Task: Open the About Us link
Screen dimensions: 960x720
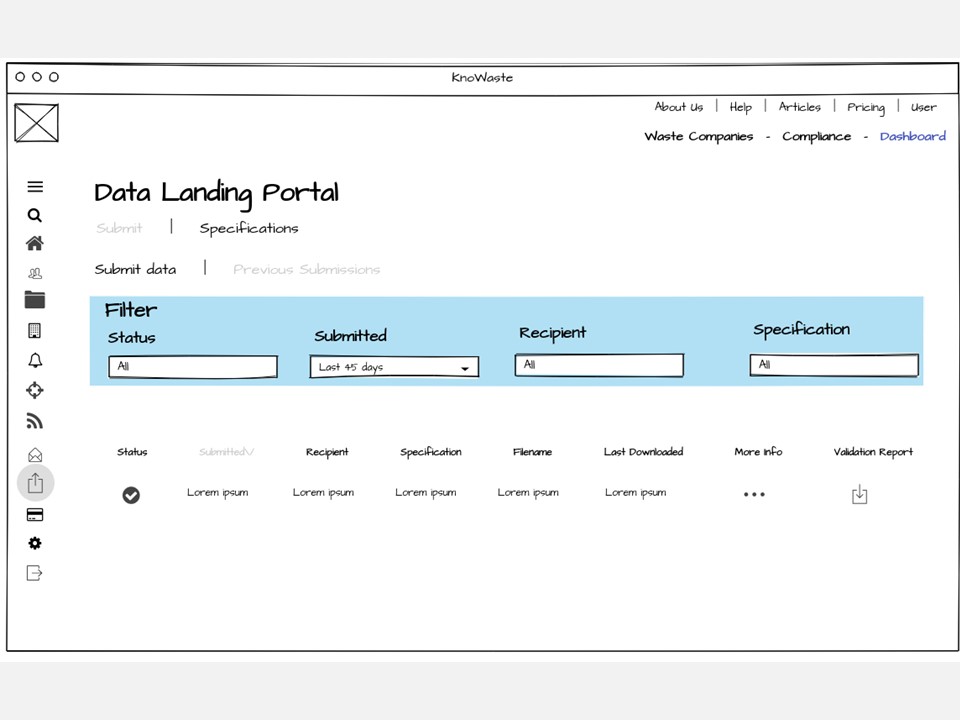Action: click(x=679, y=107)
